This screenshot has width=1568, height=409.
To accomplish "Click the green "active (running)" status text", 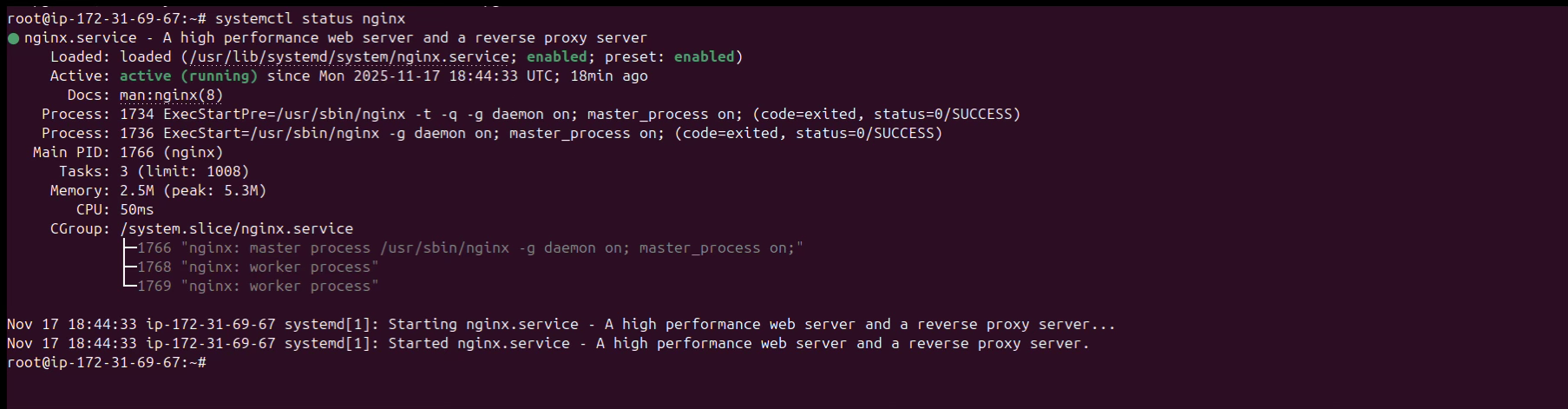I will click(188, 76).
